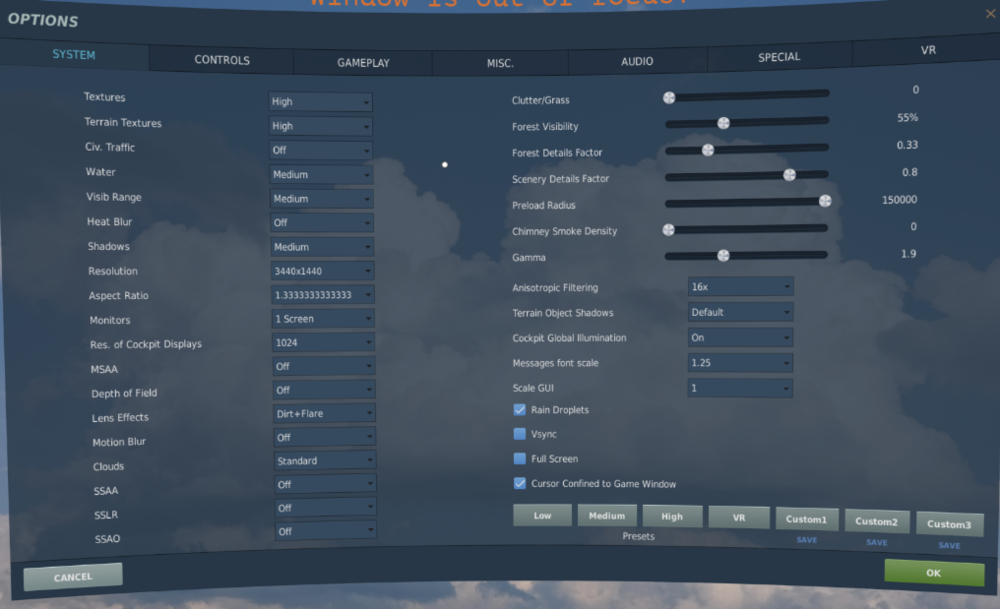This screenshot has height=609, width=1000.
Task: Apply the High graphics preset
Action: (672, 517)
